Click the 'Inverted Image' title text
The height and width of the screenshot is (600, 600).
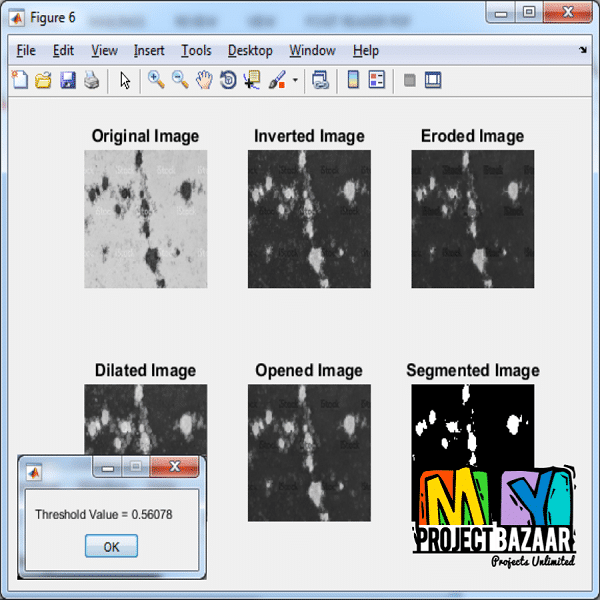(x=309, y=136)
